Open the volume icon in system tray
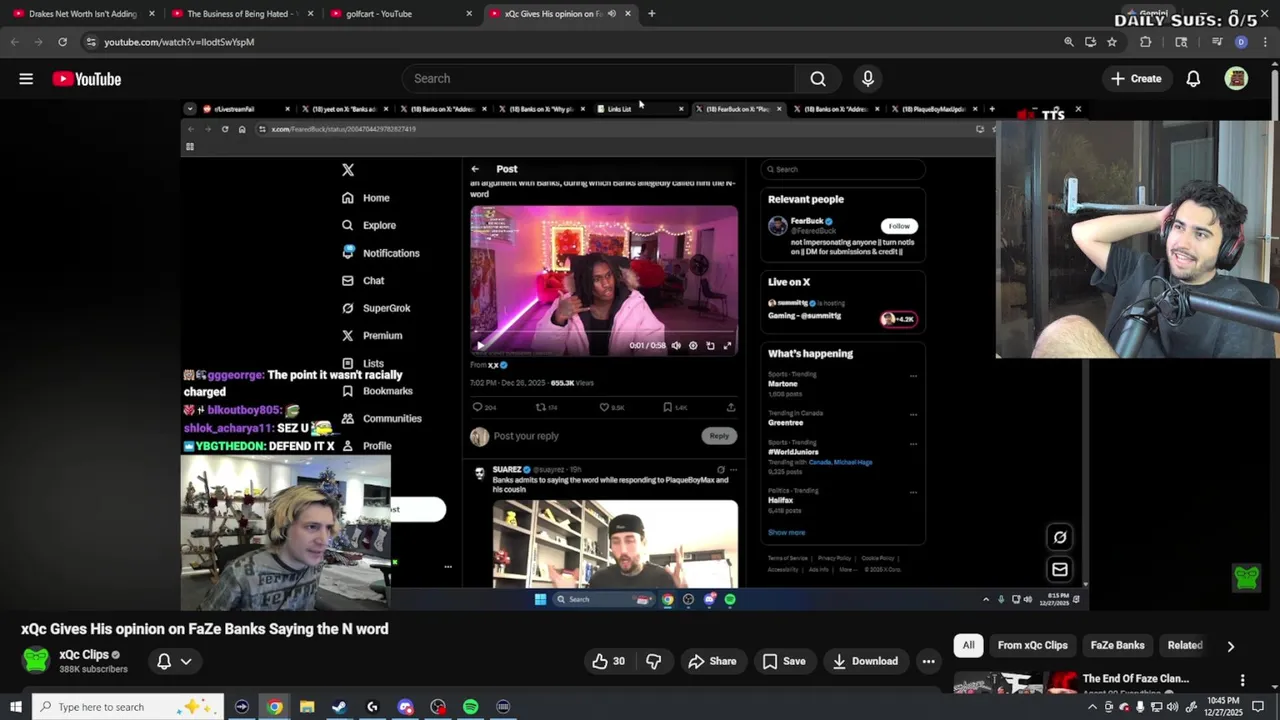1280x720 pixels. point(1174,707)
